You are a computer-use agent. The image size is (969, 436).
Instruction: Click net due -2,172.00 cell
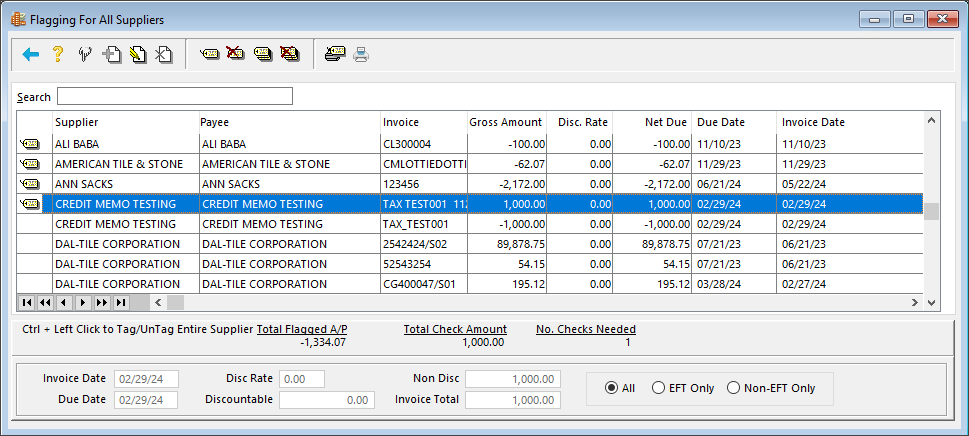click(652, 184)
